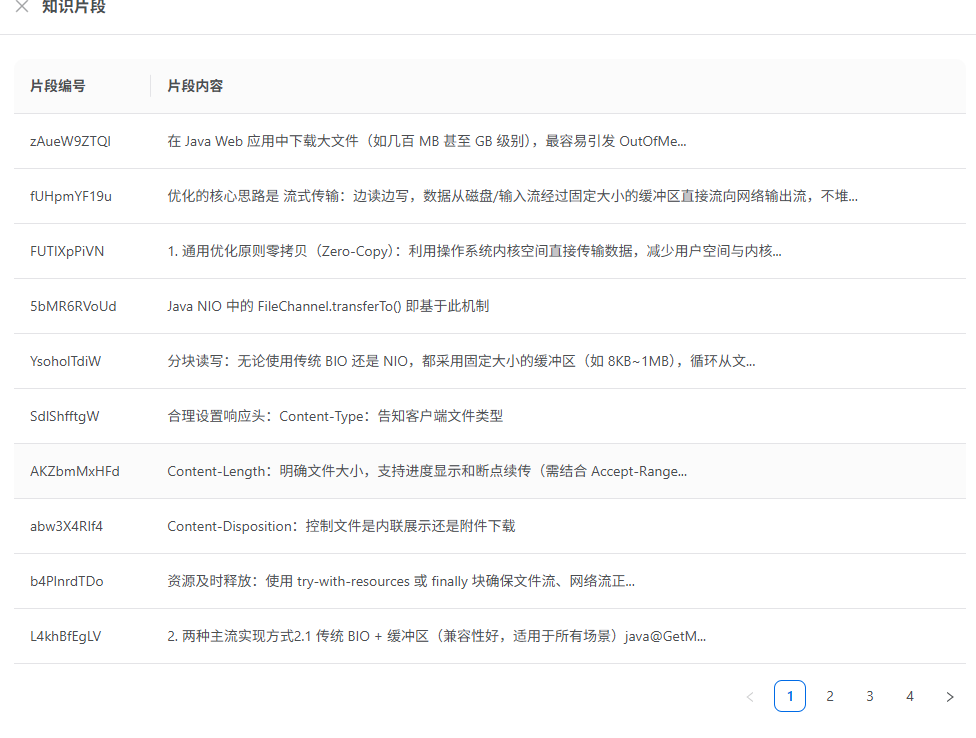Select the current page 1 button
The height and width of the screenshot is (738, 976).
pyautogui.click(x=789, y=696)
